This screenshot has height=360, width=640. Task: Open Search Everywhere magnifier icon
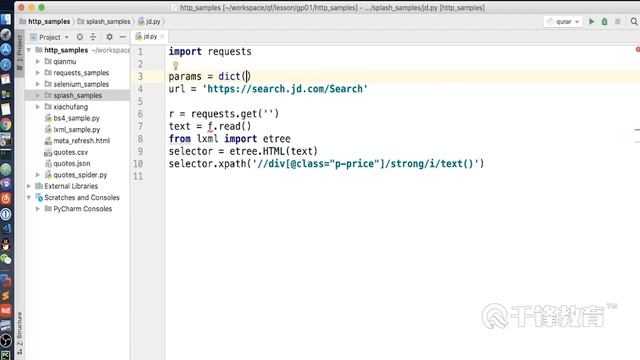click(634, 22)
